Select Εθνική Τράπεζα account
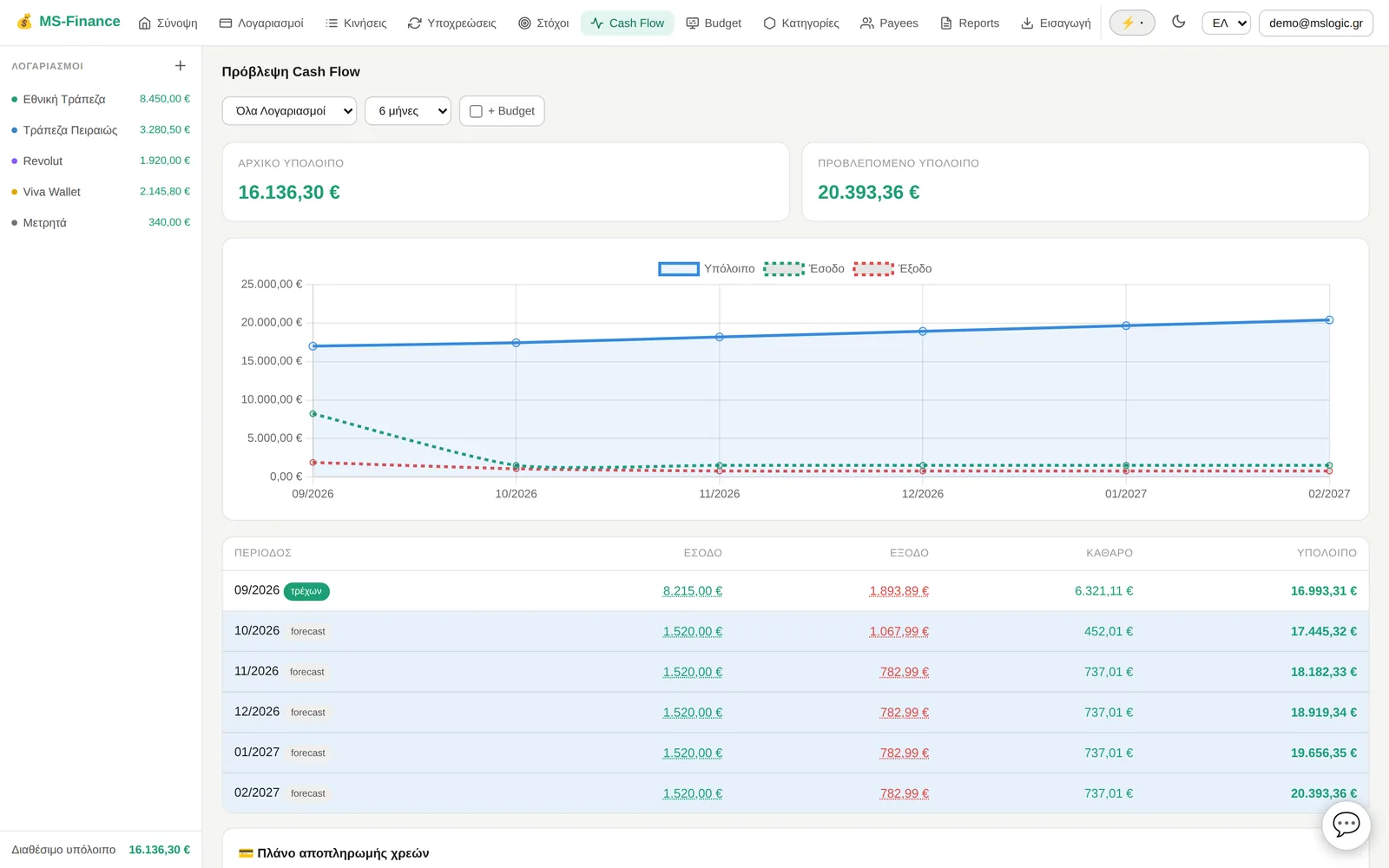Image resolution: width=1389 pixels, height=868 pixels. pos(101,99)
